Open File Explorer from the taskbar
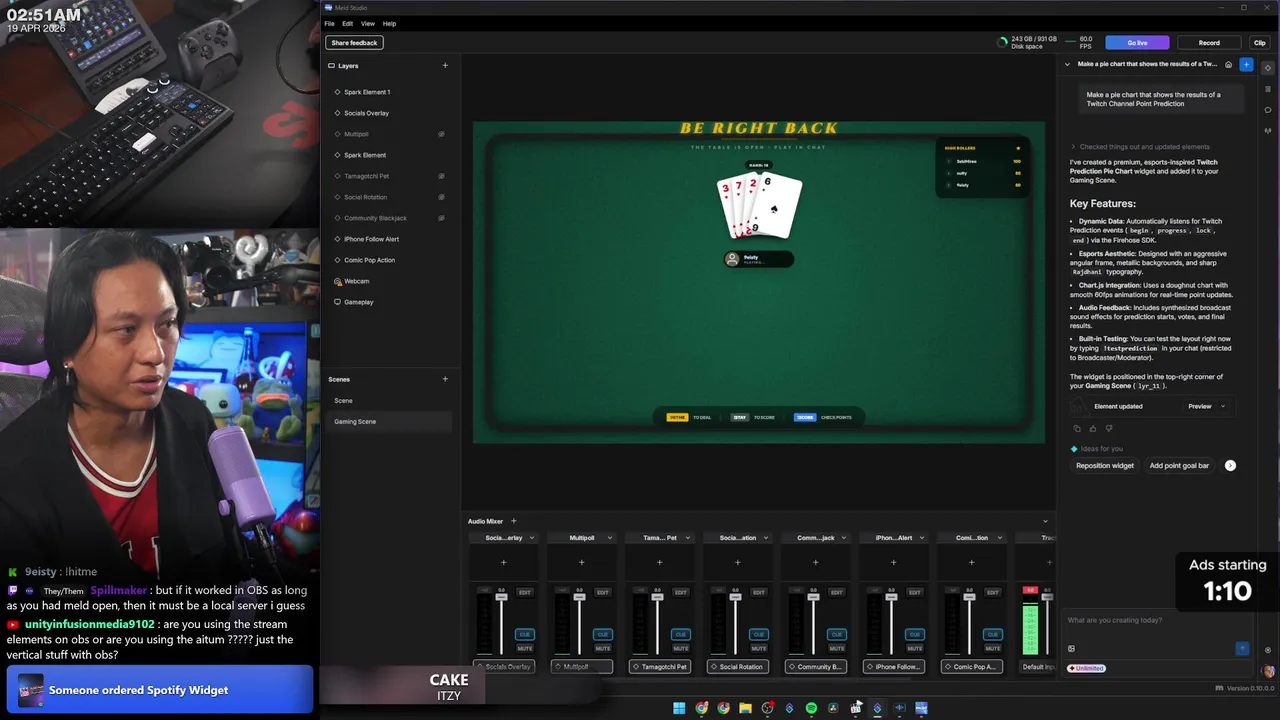 pyautogui.click(x=745, y=708)
